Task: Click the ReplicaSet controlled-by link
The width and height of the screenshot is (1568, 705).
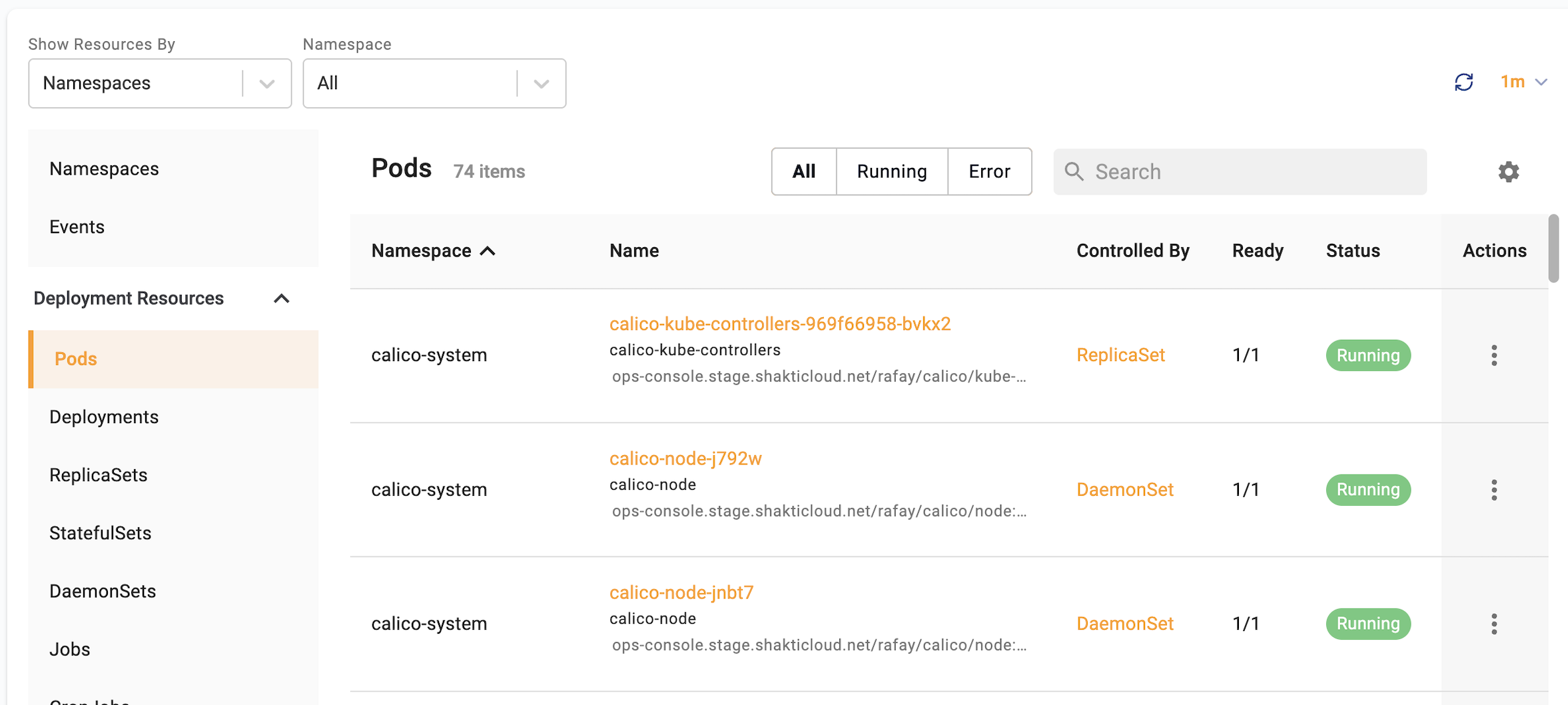Action: click(1120, 355)
